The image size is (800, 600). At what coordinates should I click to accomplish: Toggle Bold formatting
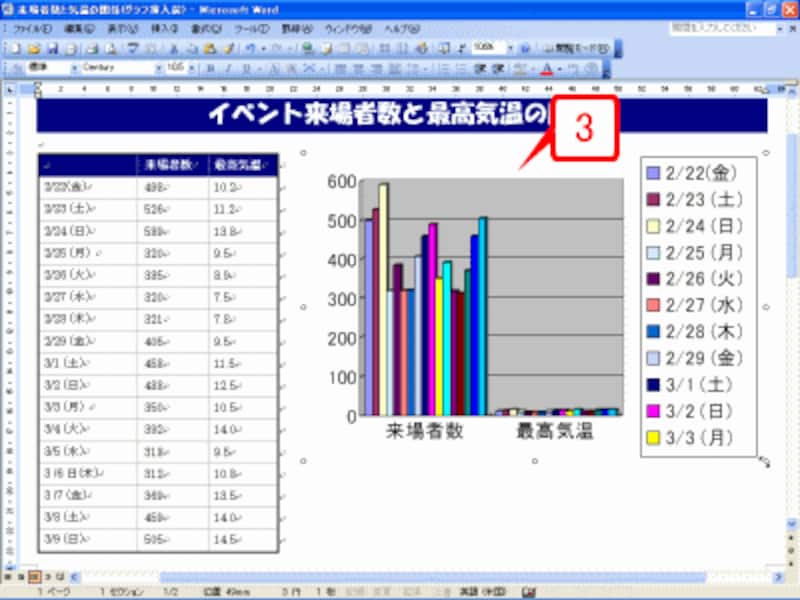[x=210, y=68]
